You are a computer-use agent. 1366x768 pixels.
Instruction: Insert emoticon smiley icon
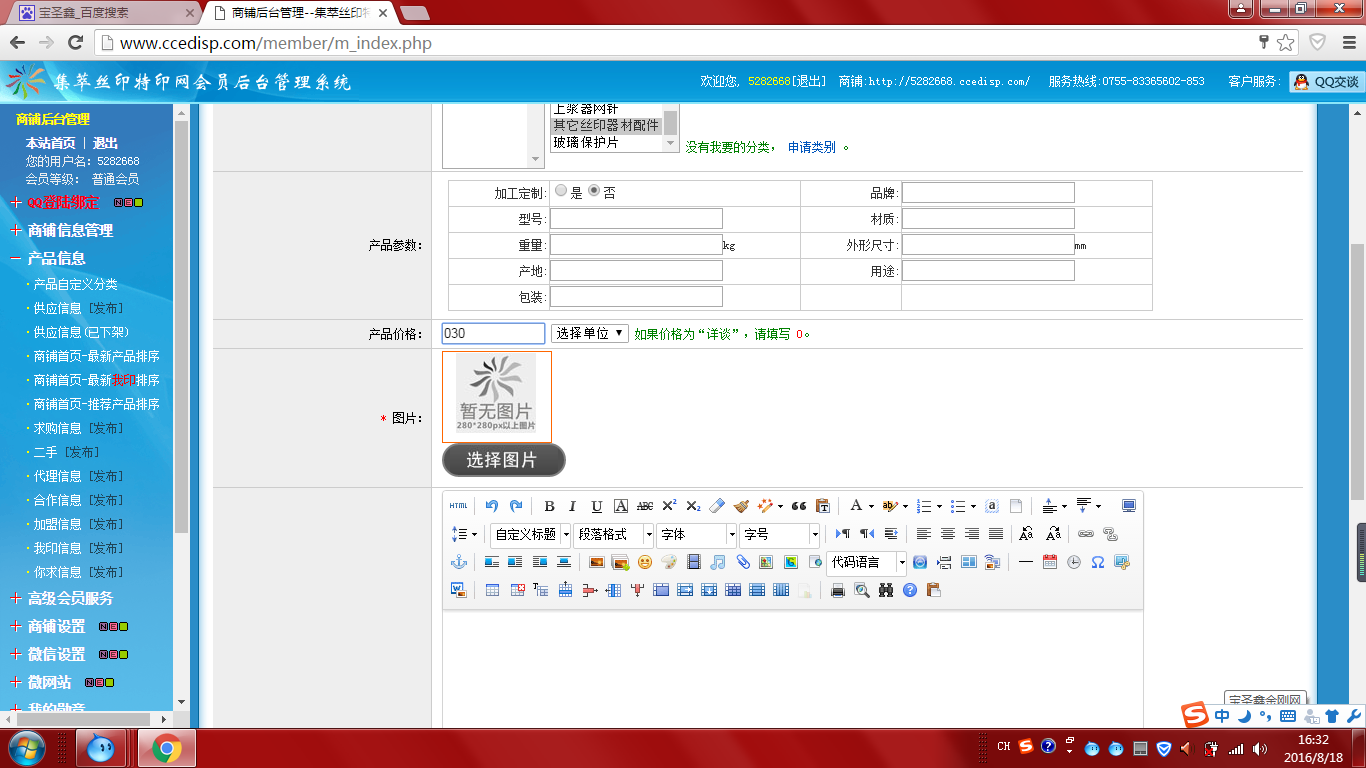tap(645, 562)
